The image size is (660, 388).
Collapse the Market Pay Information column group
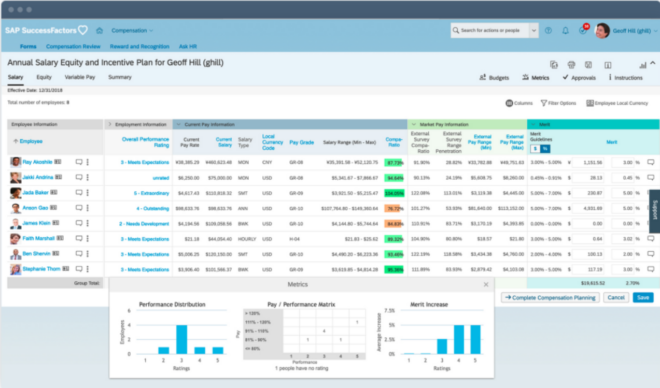414,124
